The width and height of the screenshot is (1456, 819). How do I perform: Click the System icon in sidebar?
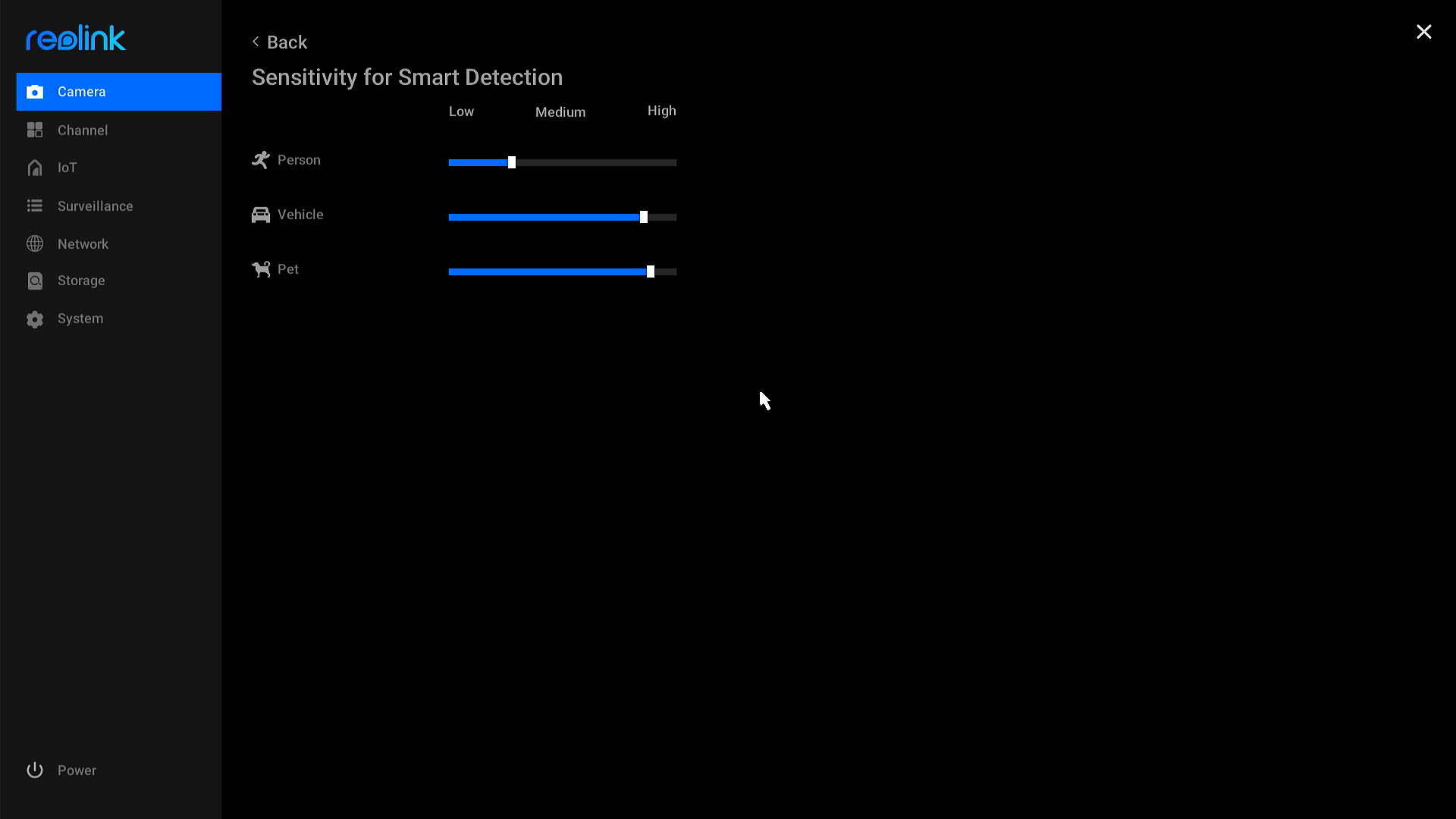tap(36, 318)
